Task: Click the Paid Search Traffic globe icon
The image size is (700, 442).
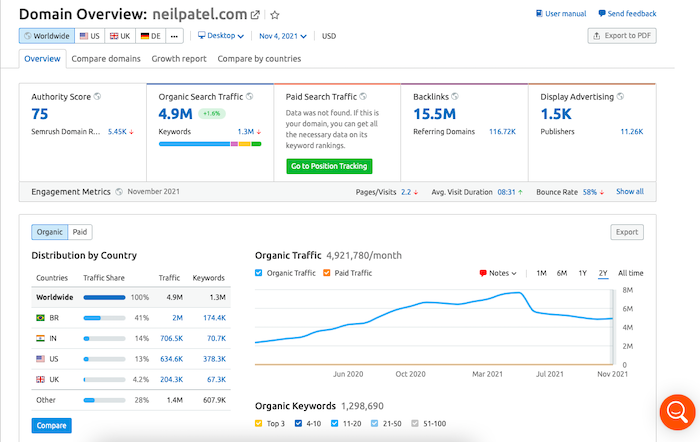Action: click(x=363, y=96)
